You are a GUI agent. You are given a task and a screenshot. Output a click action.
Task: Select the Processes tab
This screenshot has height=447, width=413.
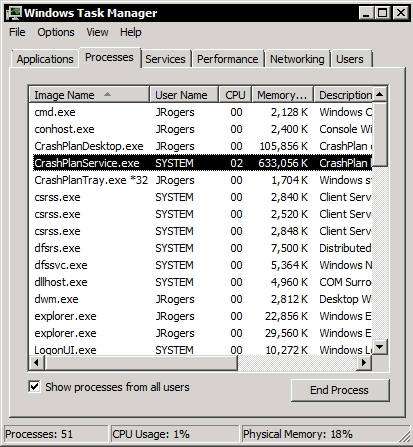click(109, 57)
